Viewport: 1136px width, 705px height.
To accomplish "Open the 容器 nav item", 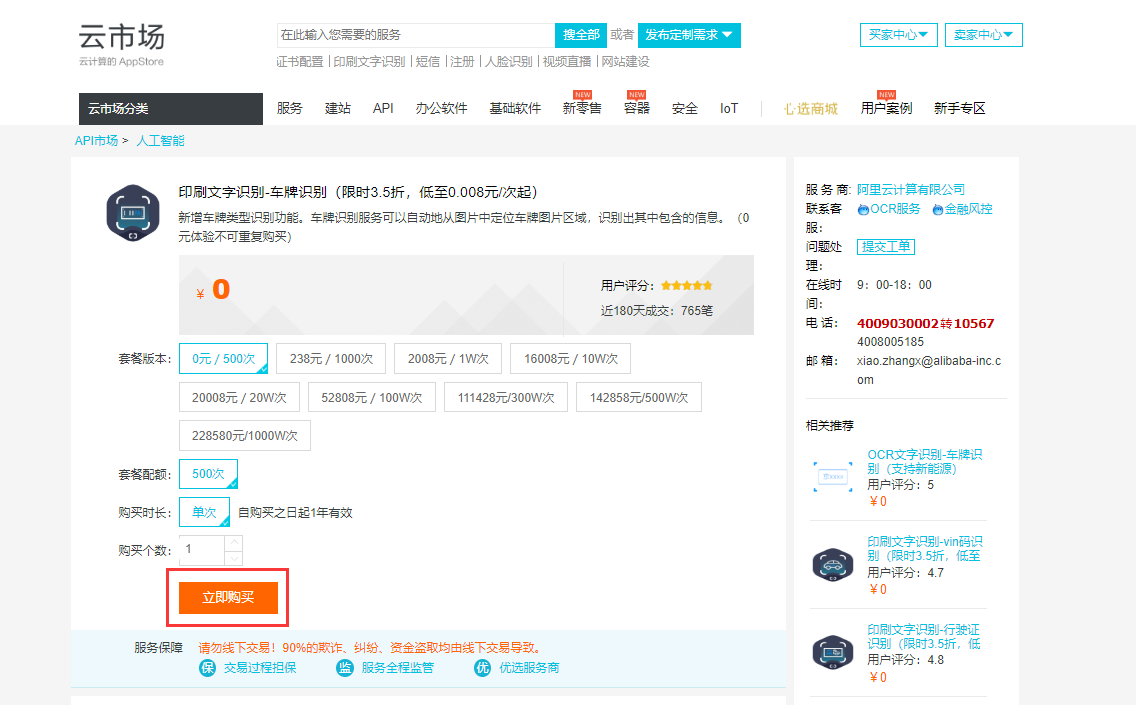I will tap(637, 109).
